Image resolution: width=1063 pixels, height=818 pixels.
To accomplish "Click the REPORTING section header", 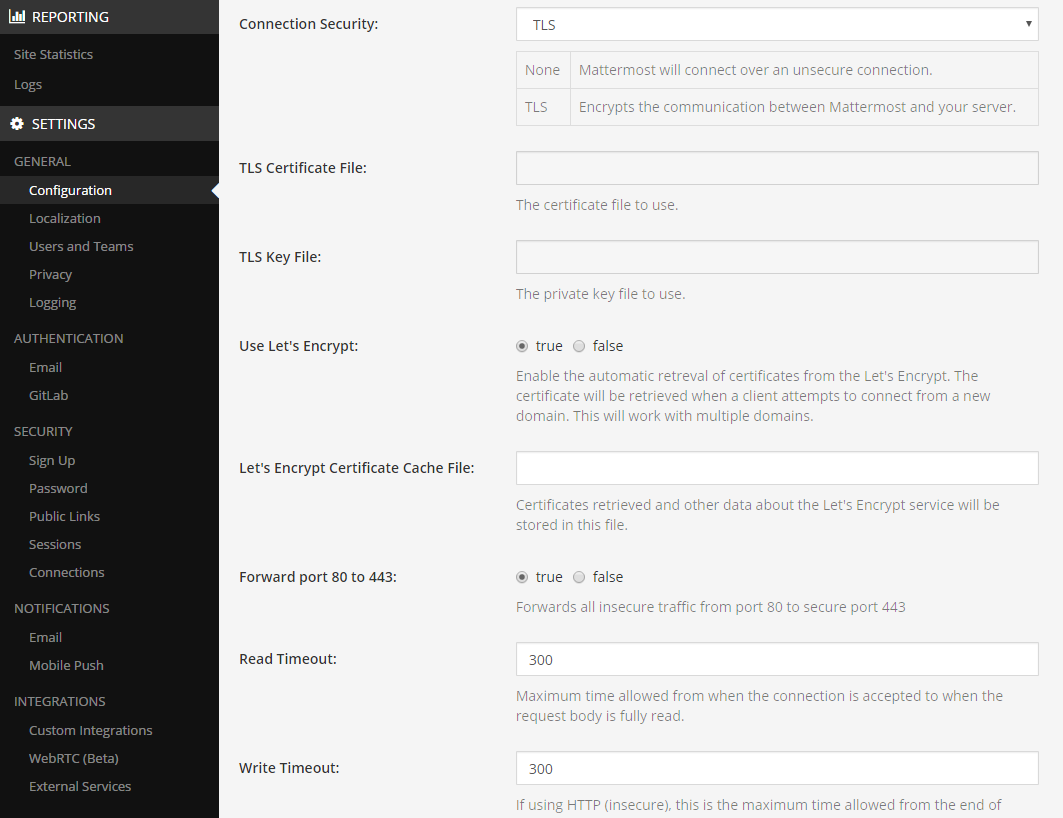I will tap(109, 17).
